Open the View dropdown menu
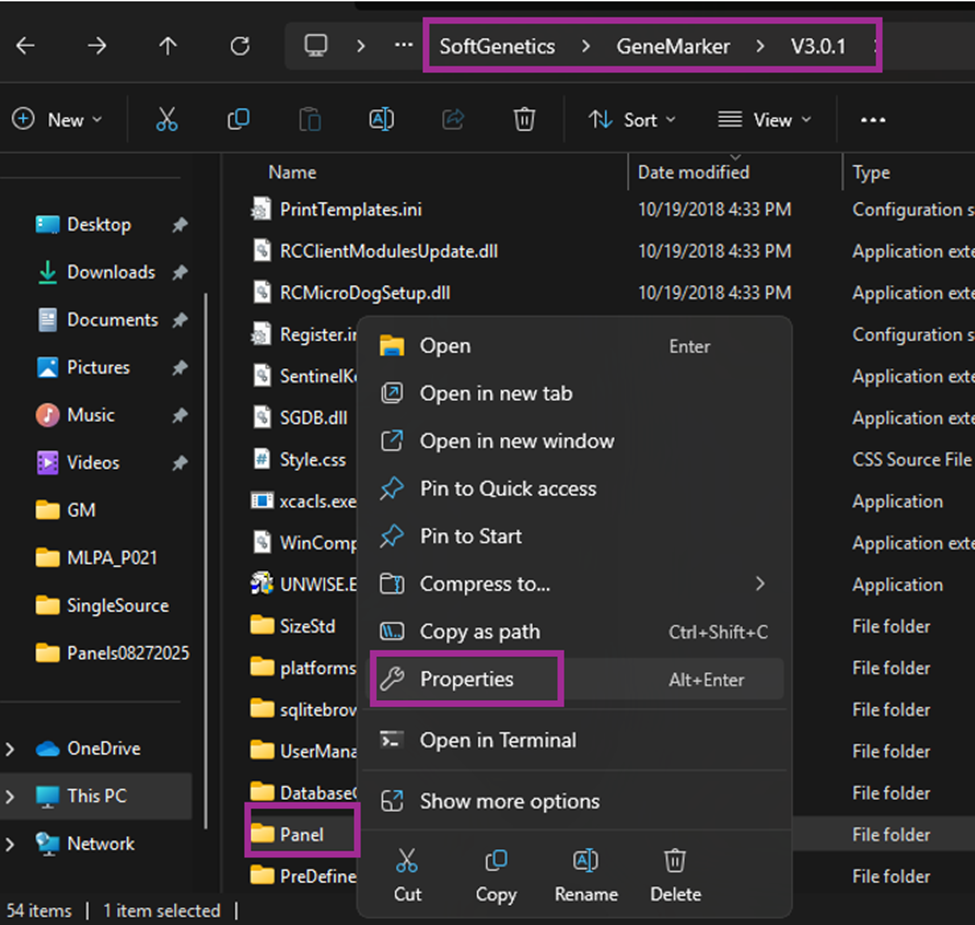The image size is (975, 925). click(764, 120)
